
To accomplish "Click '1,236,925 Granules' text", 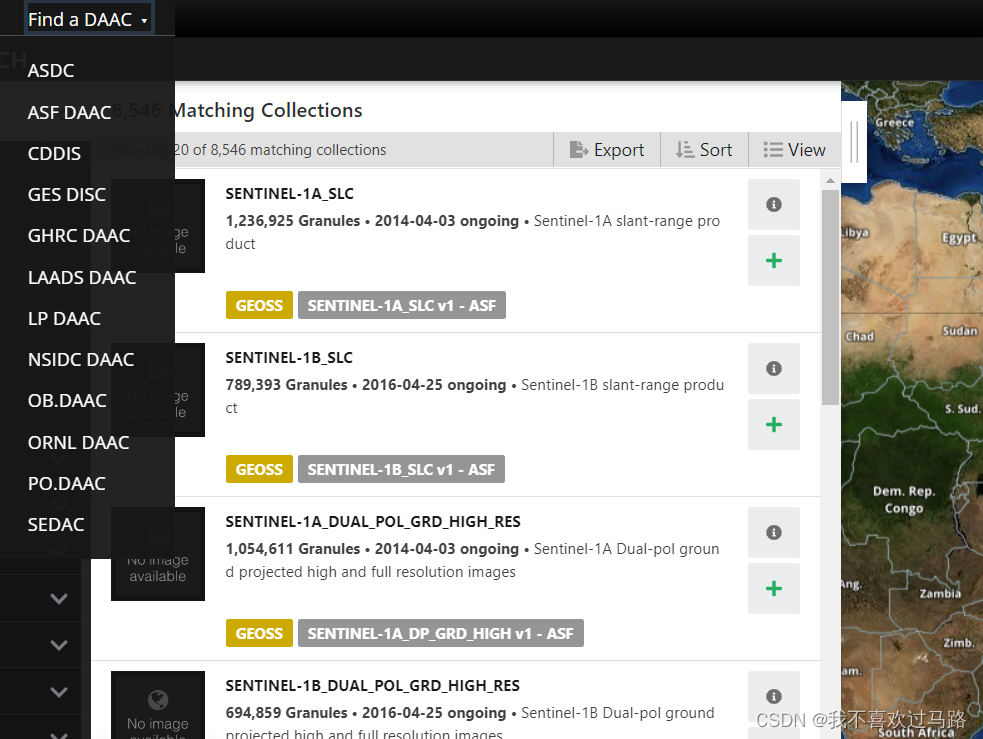I will point(293,221).
